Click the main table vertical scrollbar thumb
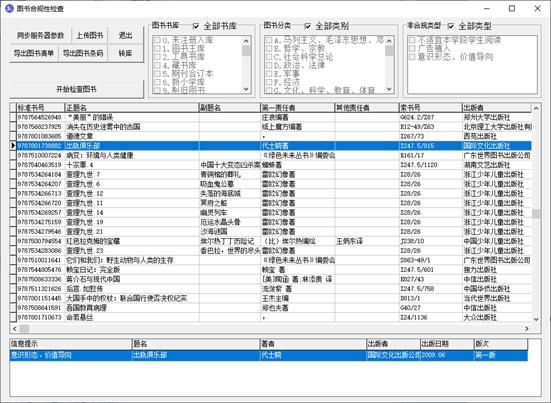Viewport: 551px width, 403px height. [x=536, y=213]
